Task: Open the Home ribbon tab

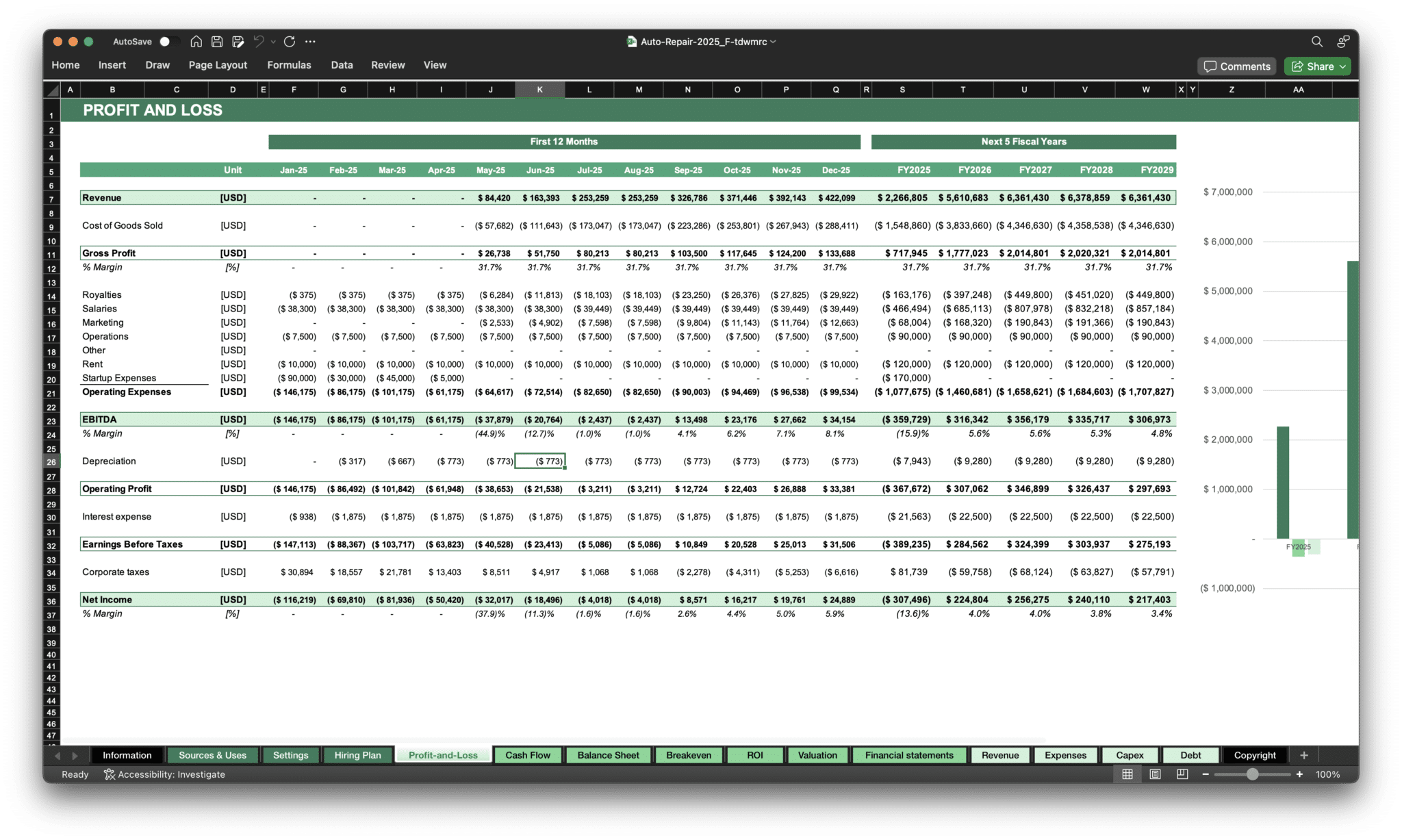Action: click(x=66, y=65)
